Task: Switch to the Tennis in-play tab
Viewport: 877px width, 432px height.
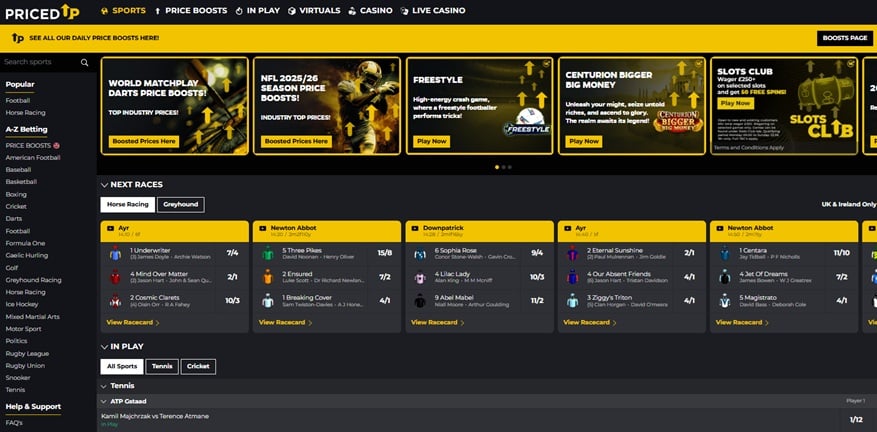Action: coord(162,367)
